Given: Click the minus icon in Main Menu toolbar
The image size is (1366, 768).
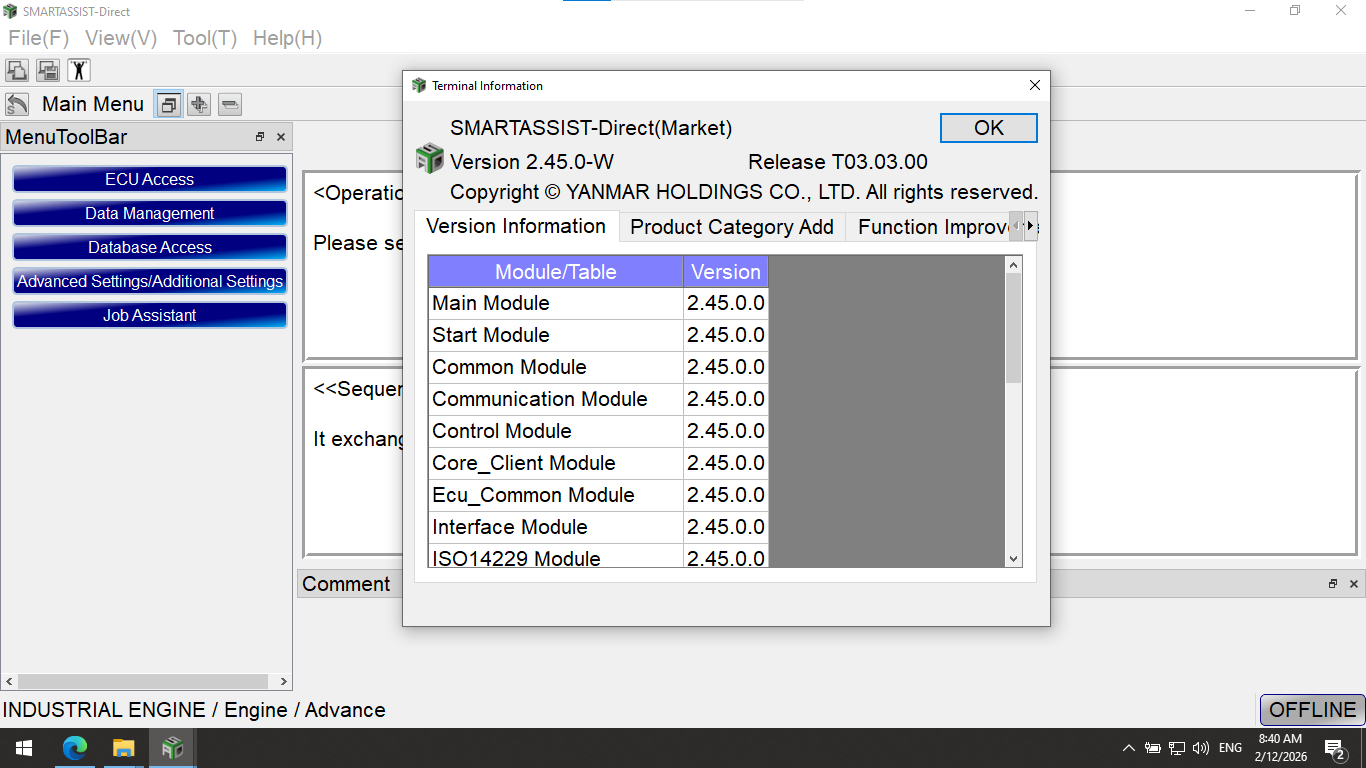Looking at the screenshot, I should coord(230,104).
